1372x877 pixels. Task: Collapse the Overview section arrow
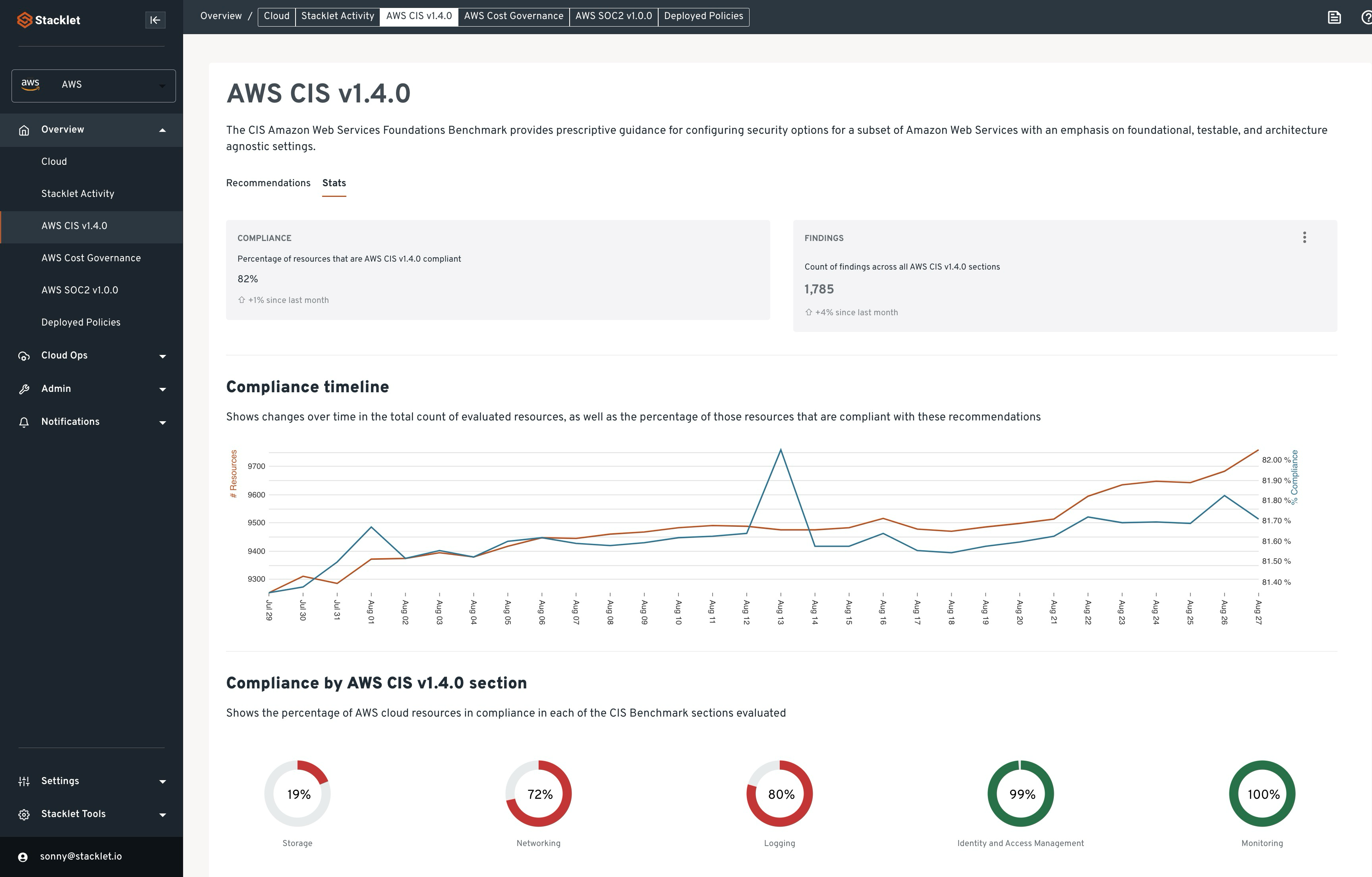click(x=162, y=130)
